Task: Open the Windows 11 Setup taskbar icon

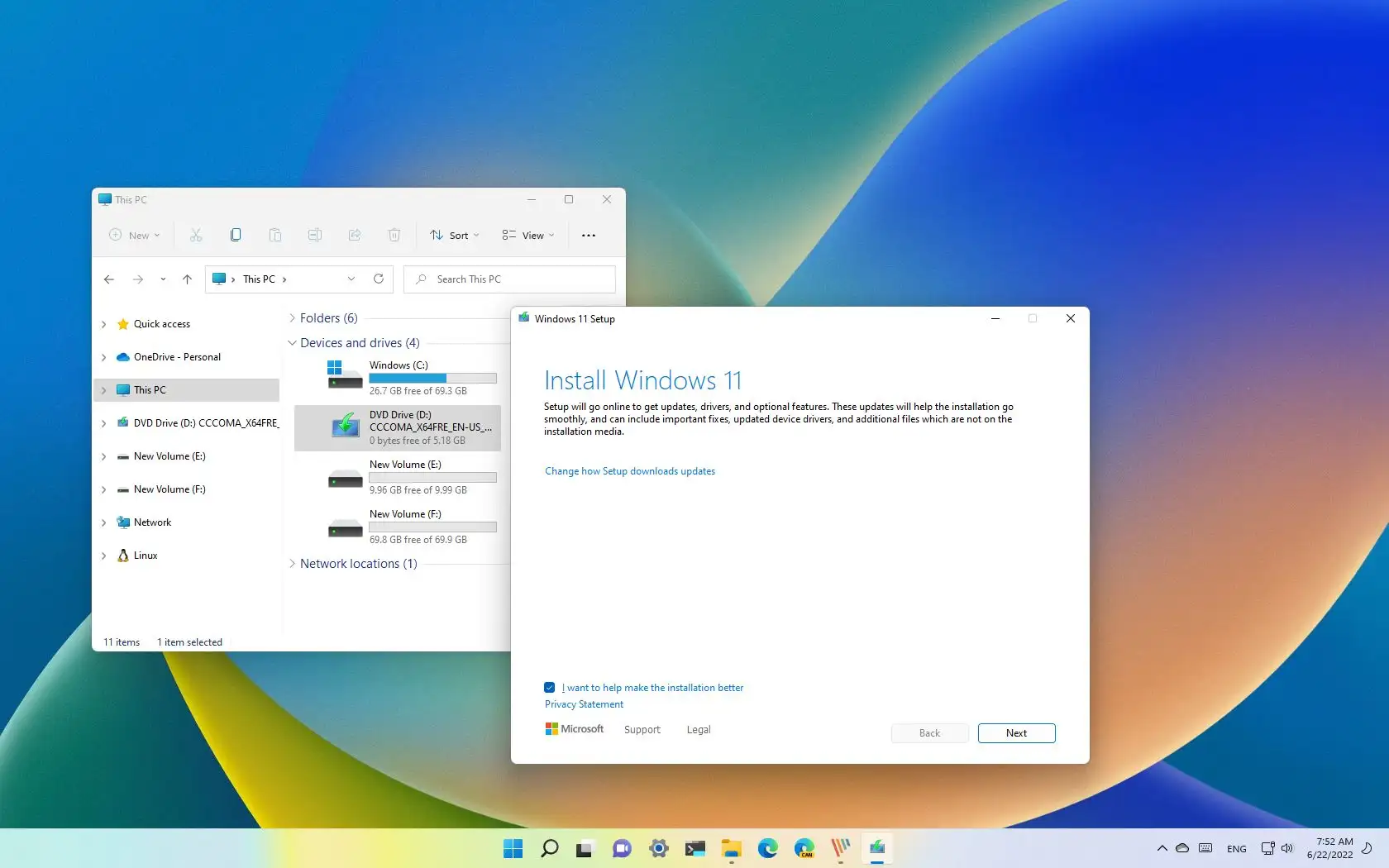Action: [877, 848]
